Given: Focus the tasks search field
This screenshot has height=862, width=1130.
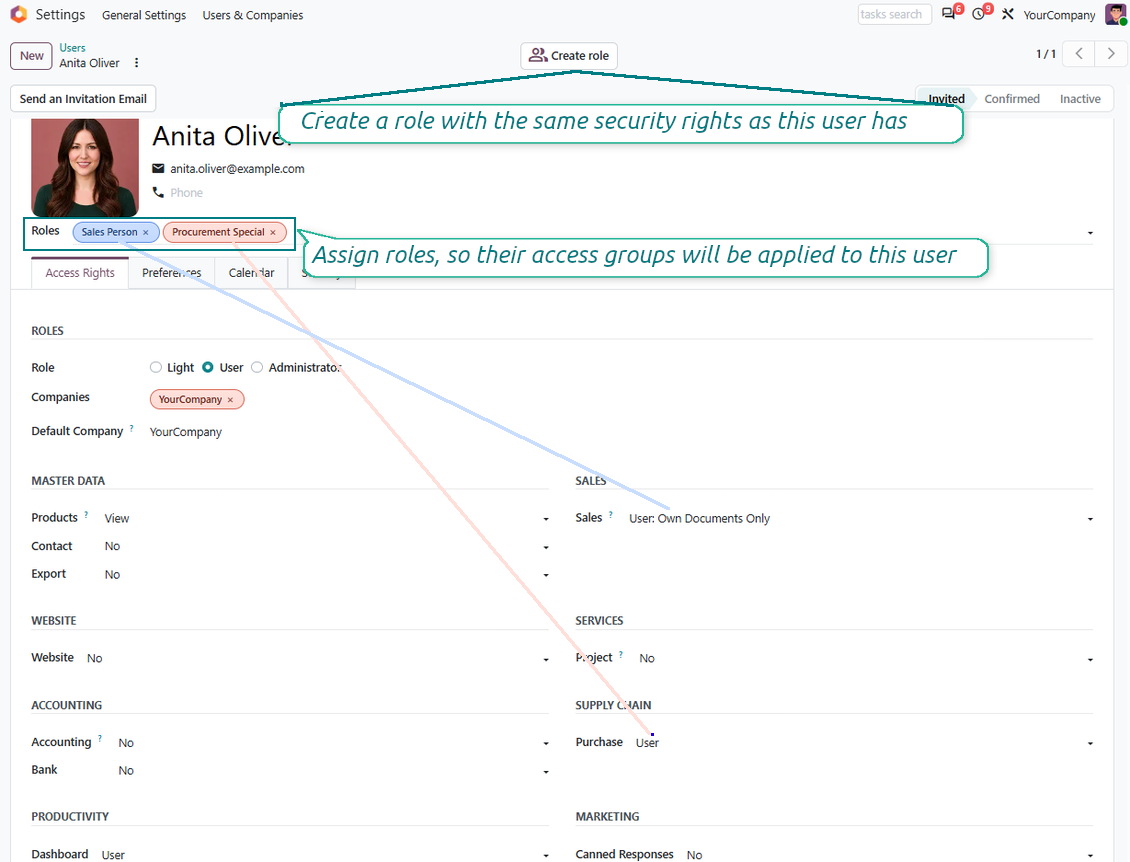Looking at the screenshot, I should point(894,14).
